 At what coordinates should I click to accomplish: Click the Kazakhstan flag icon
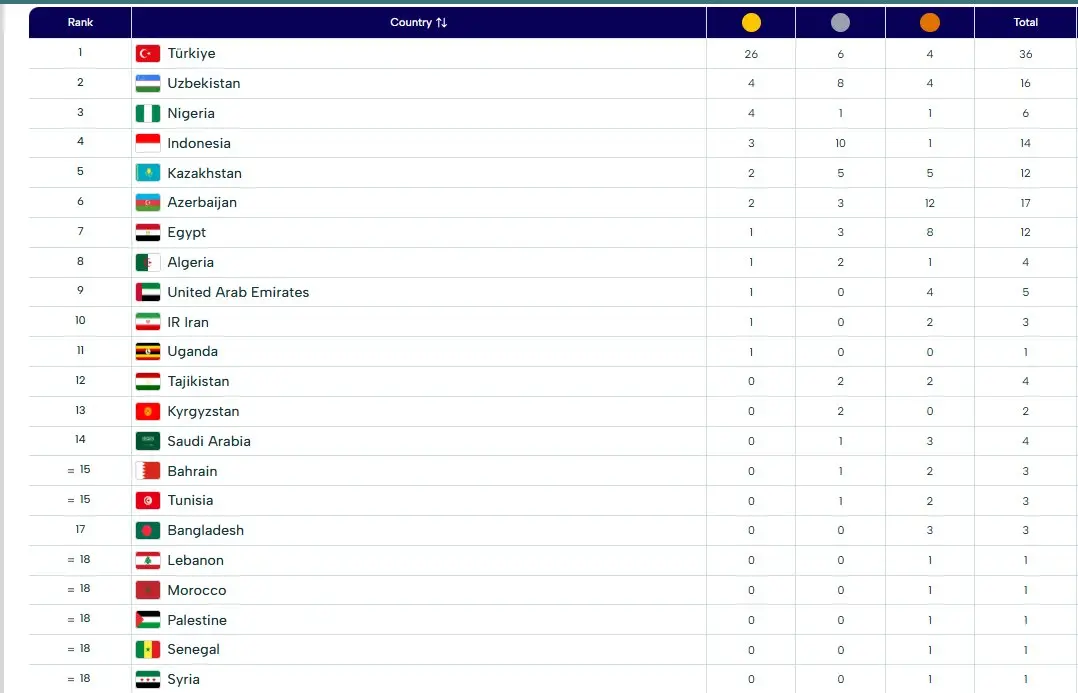point(148,173)
